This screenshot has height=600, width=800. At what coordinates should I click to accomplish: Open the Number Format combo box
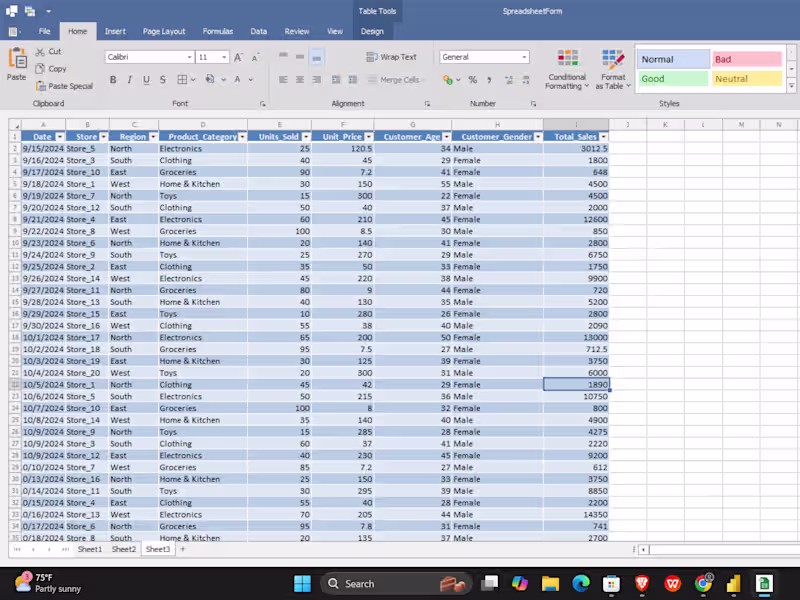pos(484,57)
